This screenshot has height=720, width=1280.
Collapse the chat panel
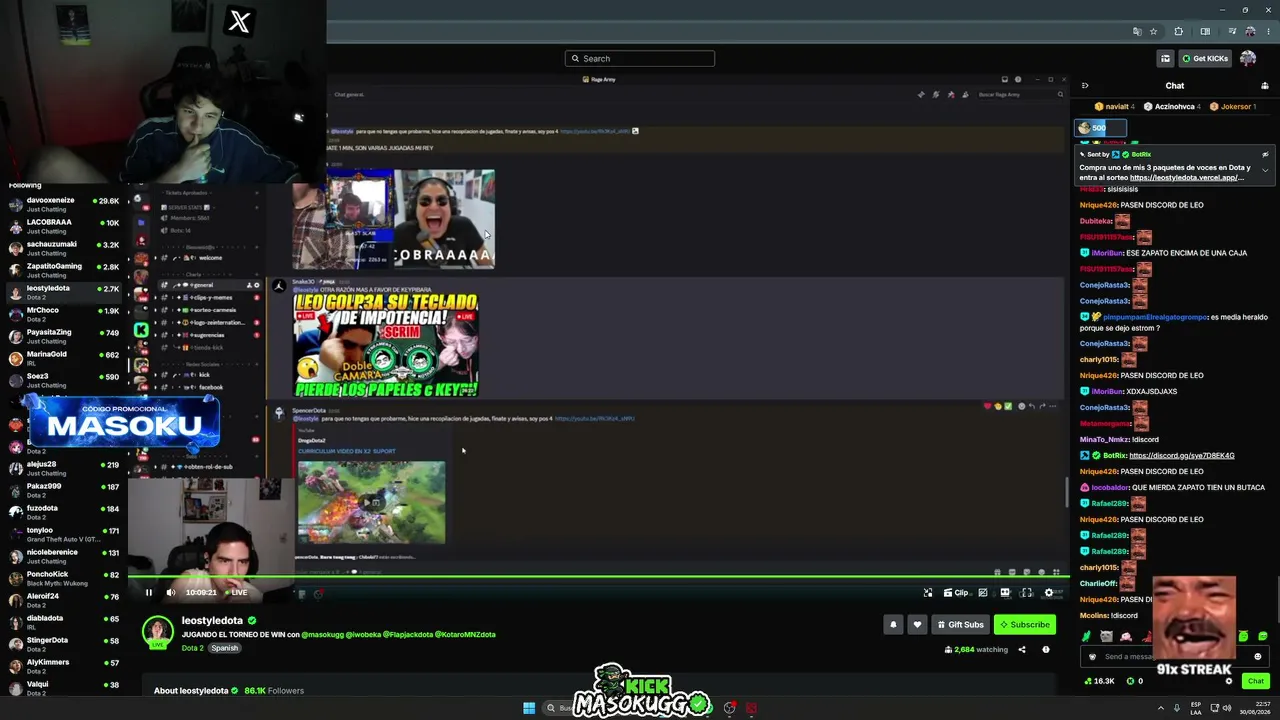click(x=1085, y=86)
